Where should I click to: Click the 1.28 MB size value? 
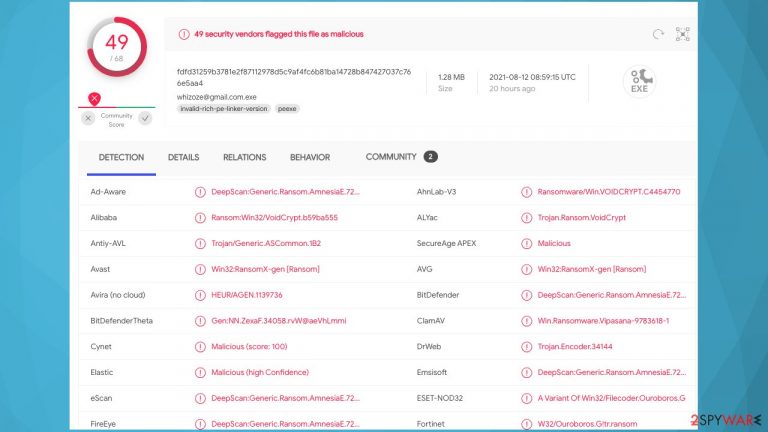coord(451,77)
